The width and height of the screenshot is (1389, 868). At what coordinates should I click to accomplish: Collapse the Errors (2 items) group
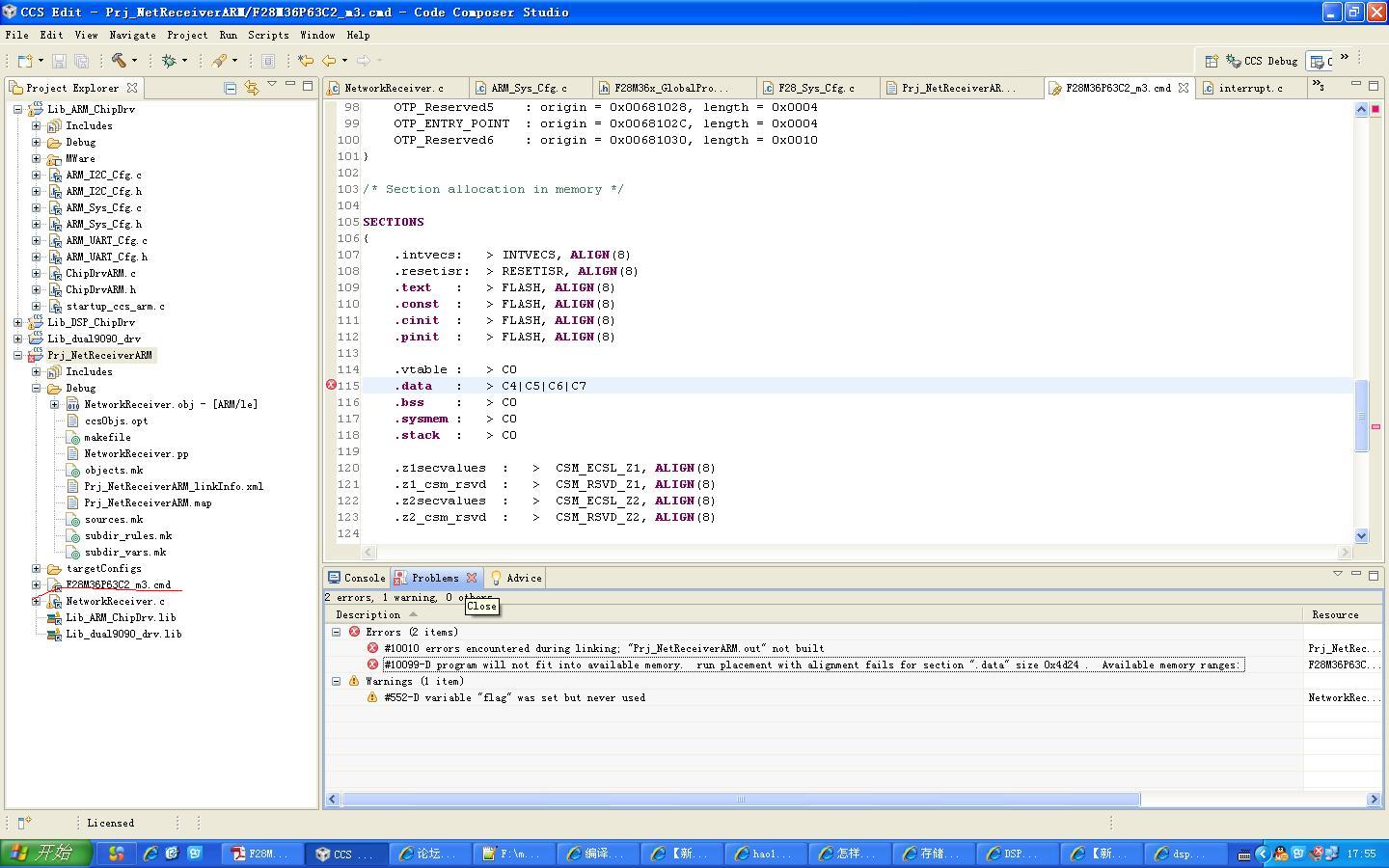336,632
